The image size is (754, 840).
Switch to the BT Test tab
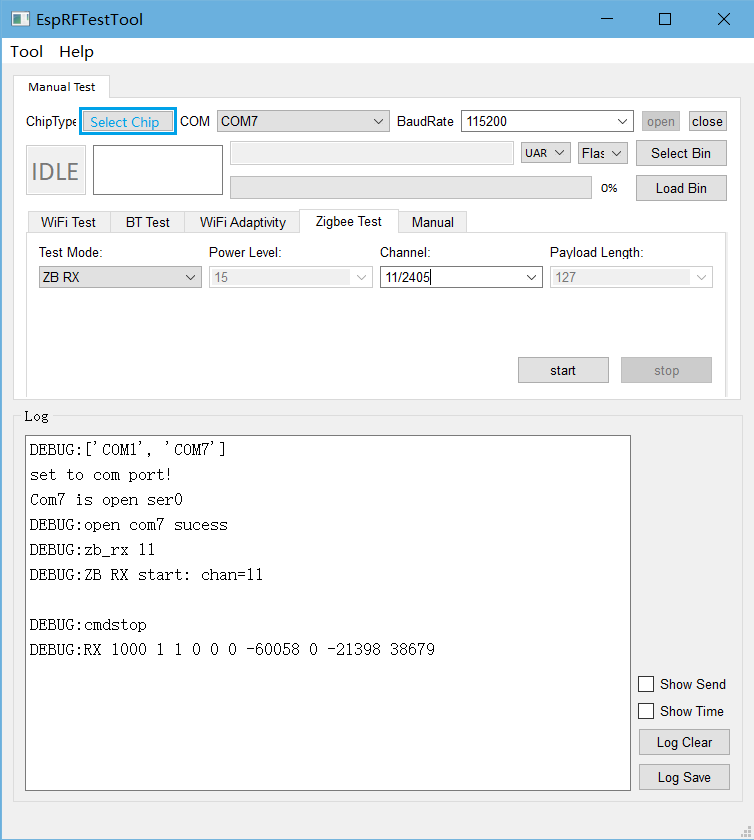147,222
